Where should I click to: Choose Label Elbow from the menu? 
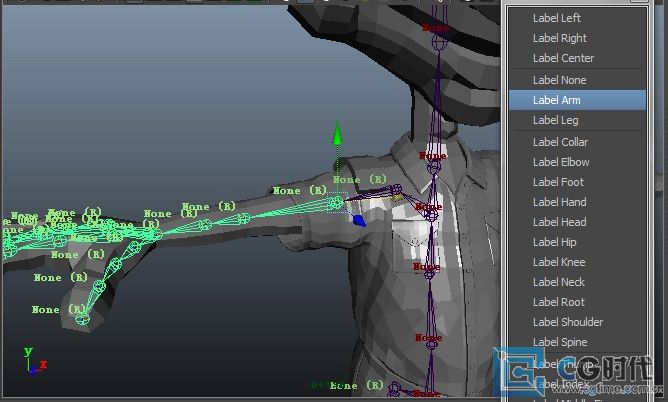[x=577, y=162]
